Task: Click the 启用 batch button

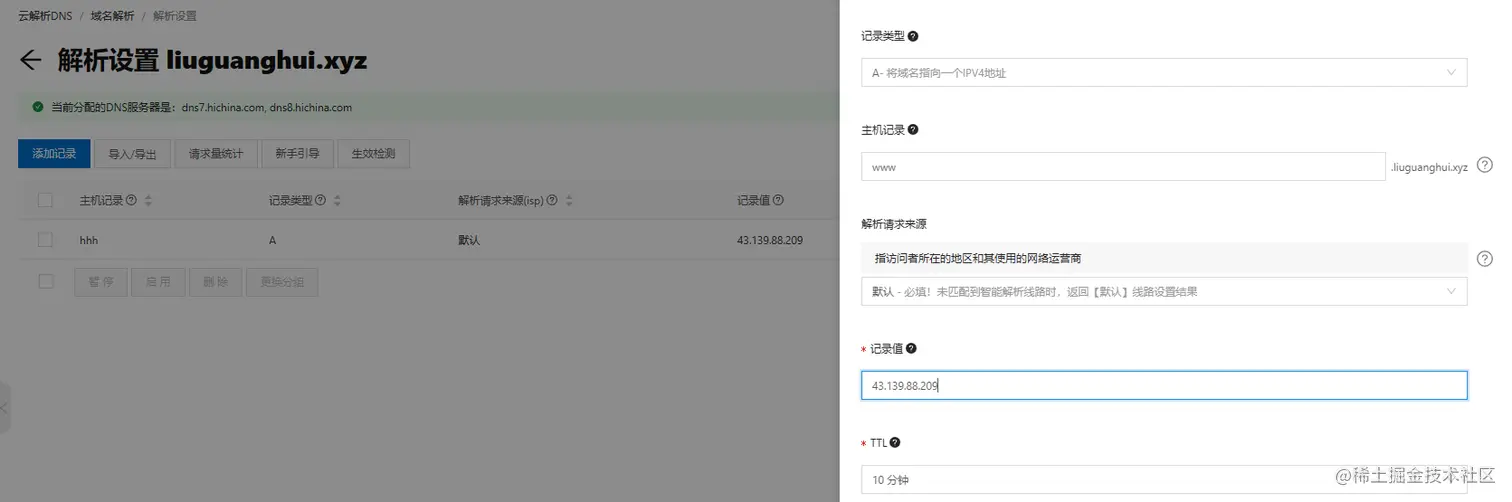Action: [158, 283]
